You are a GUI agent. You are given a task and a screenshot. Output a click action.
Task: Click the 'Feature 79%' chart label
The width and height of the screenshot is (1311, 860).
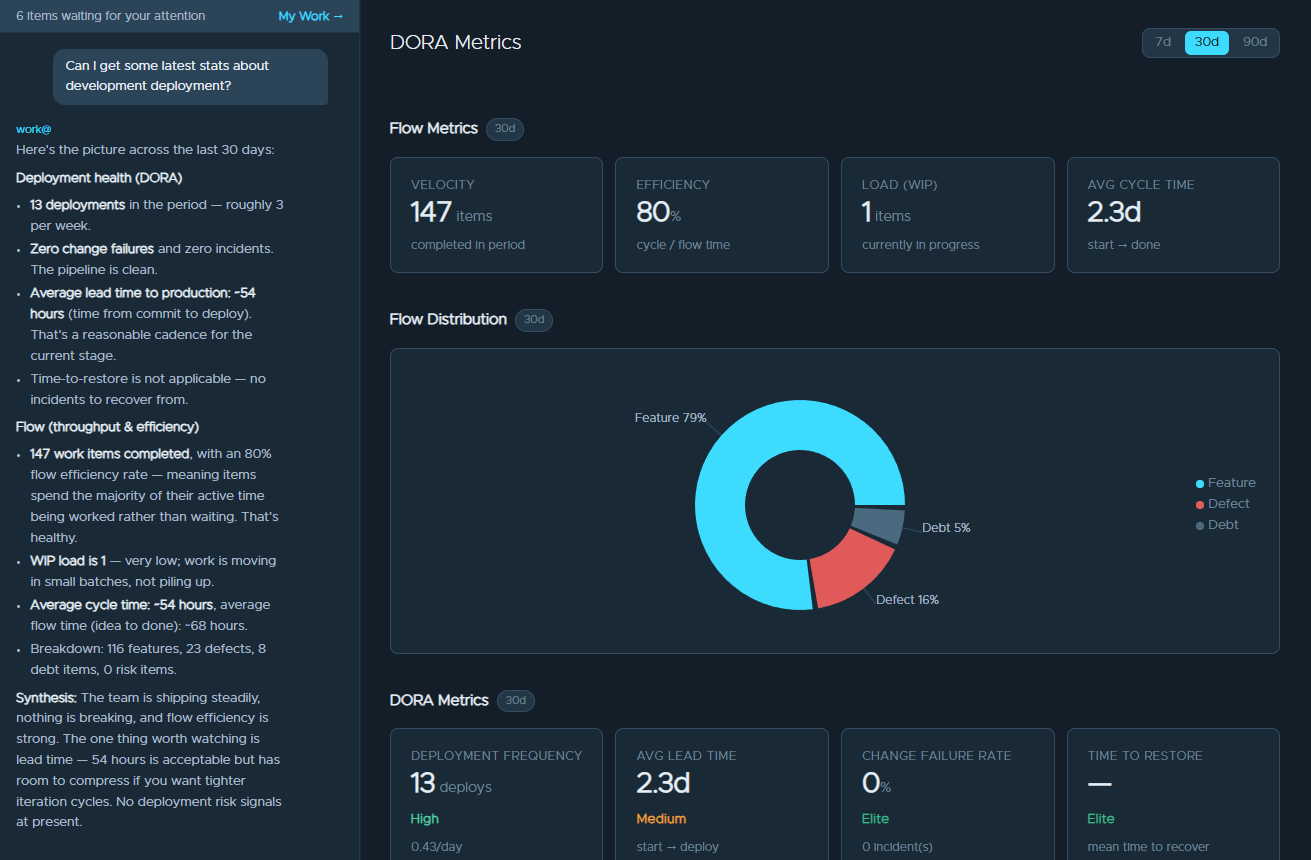670,417
